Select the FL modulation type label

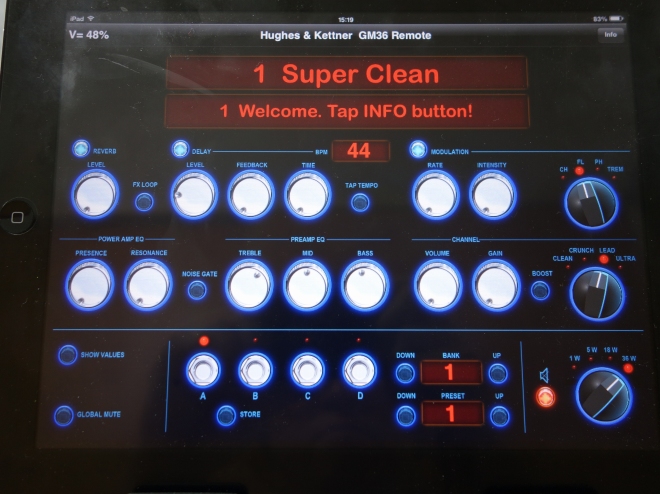pyautogui.click(x=580, y=162)
